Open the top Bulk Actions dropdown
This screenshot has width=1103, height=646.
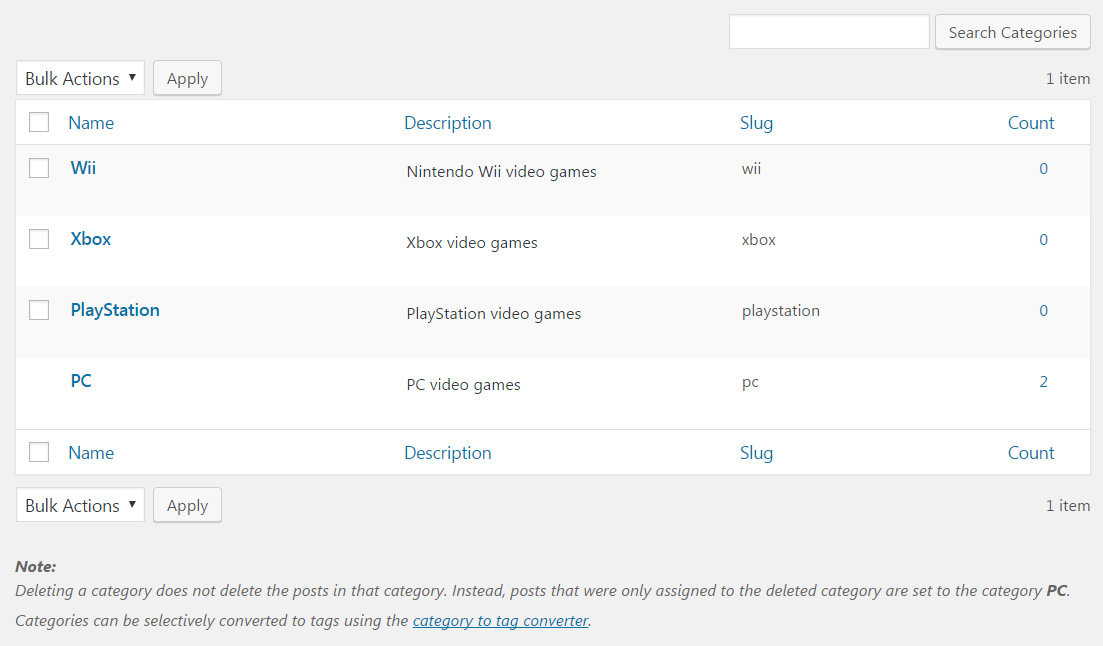coord(80,78)
